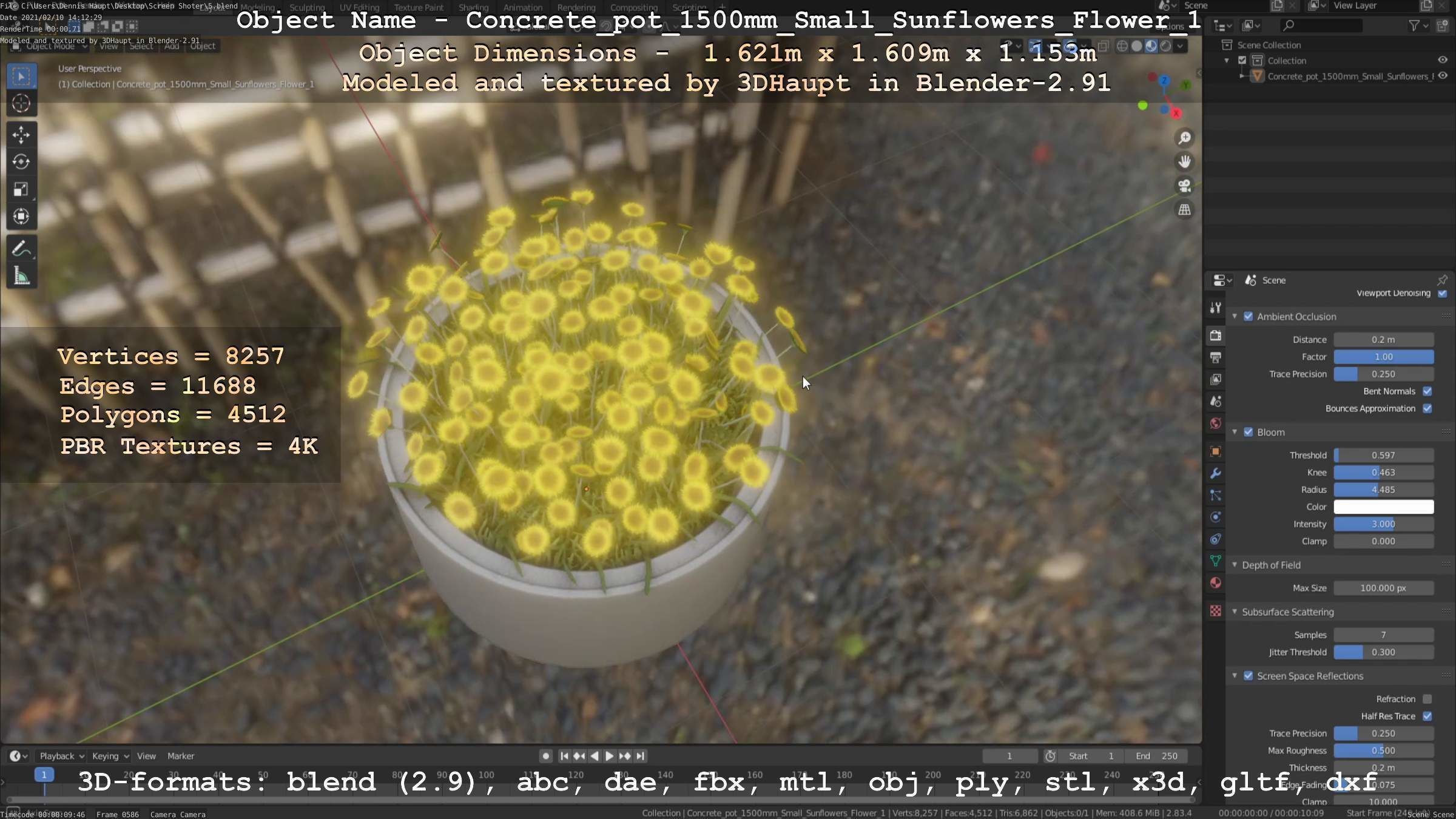Hide Concrete_pot object via eye icon
The image size is (1456, 819).
pos(1443,76)
